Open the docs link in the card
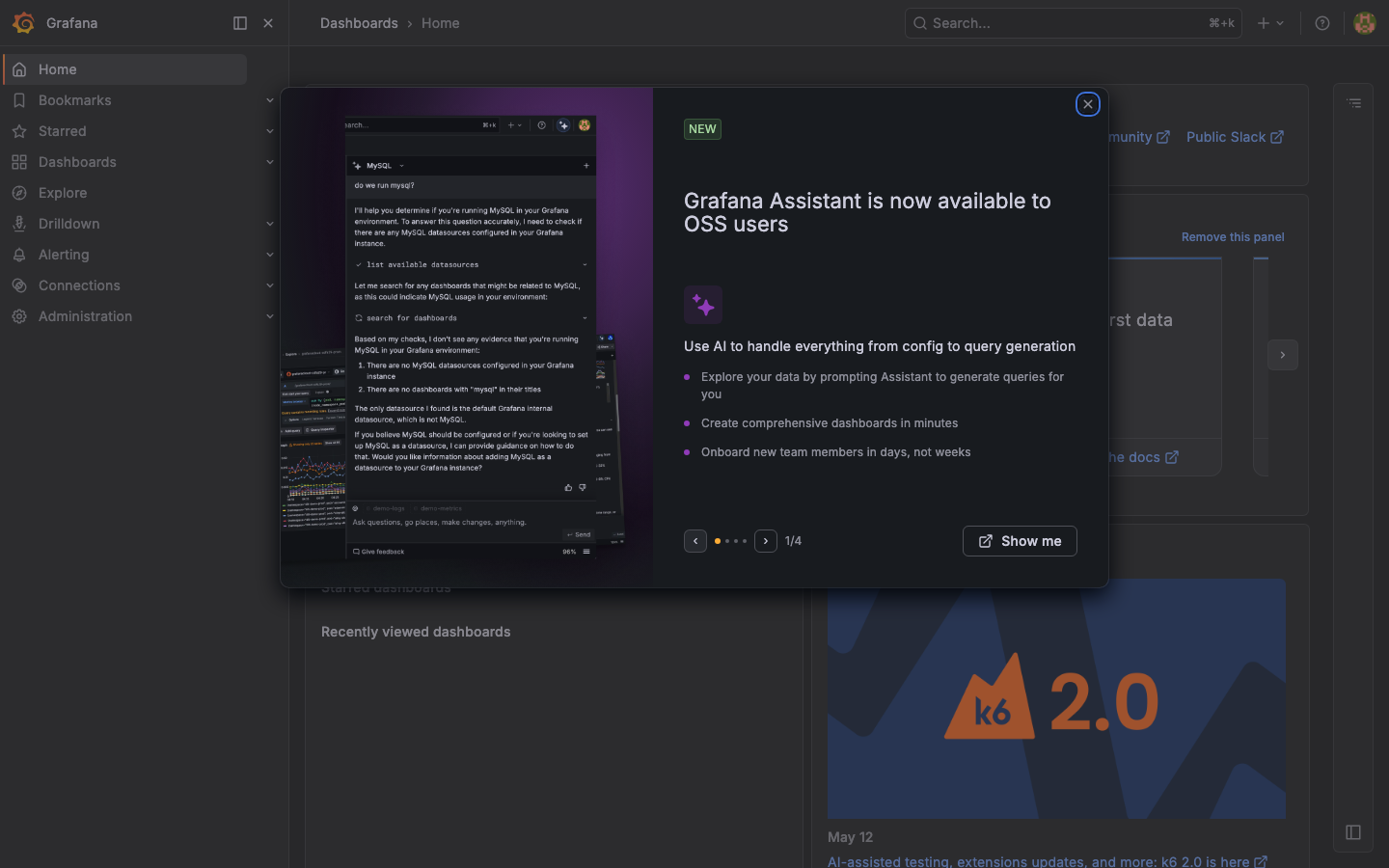Viewport: 1389px width, 868px height. pyautogui.click(x=1143, y=457)
